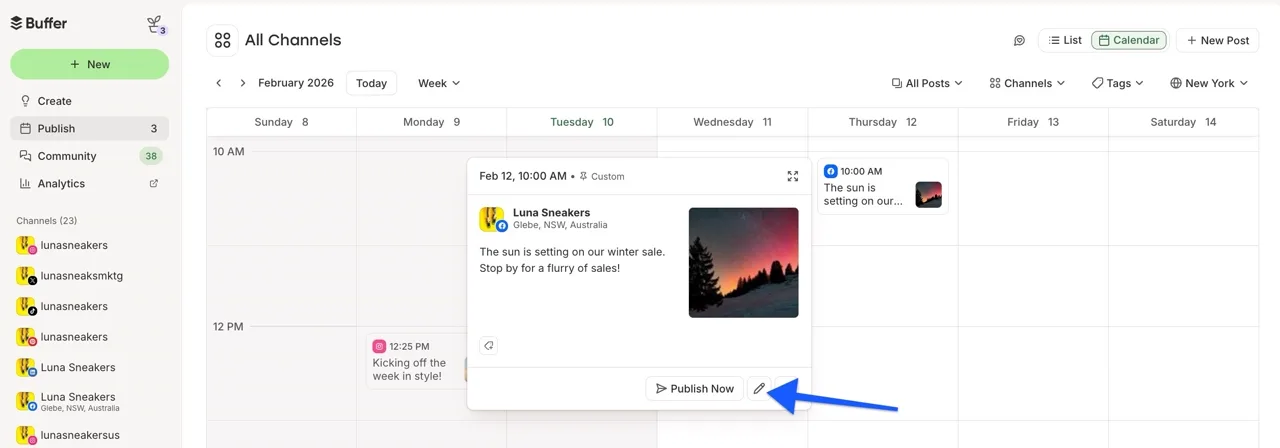Open the Thursday 10:00 AM Facebook post card

coord(883,186)
